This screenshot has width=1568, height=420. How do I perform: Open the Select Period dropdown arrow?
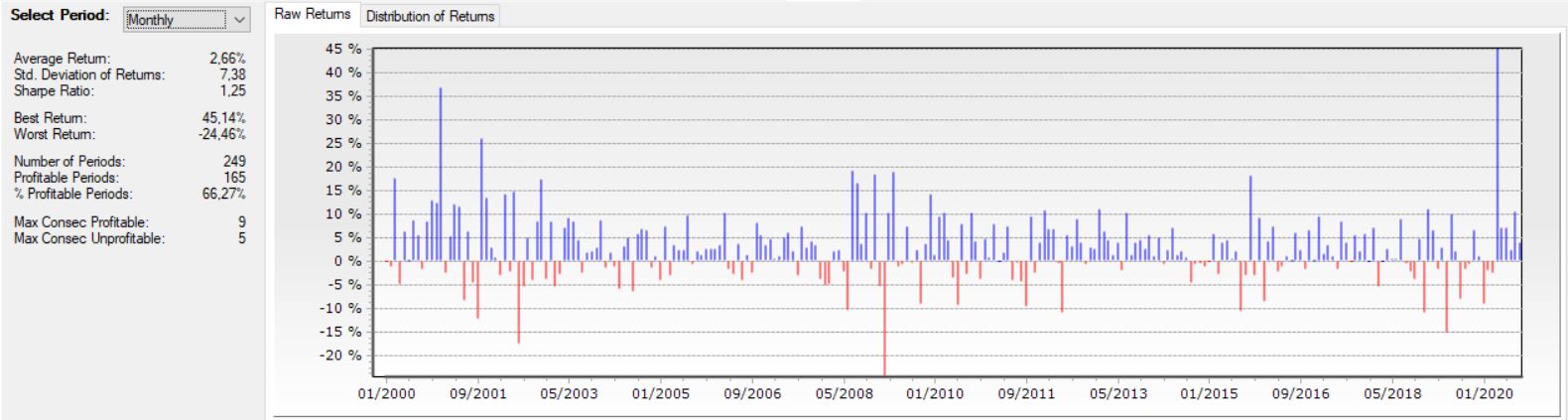239,20
